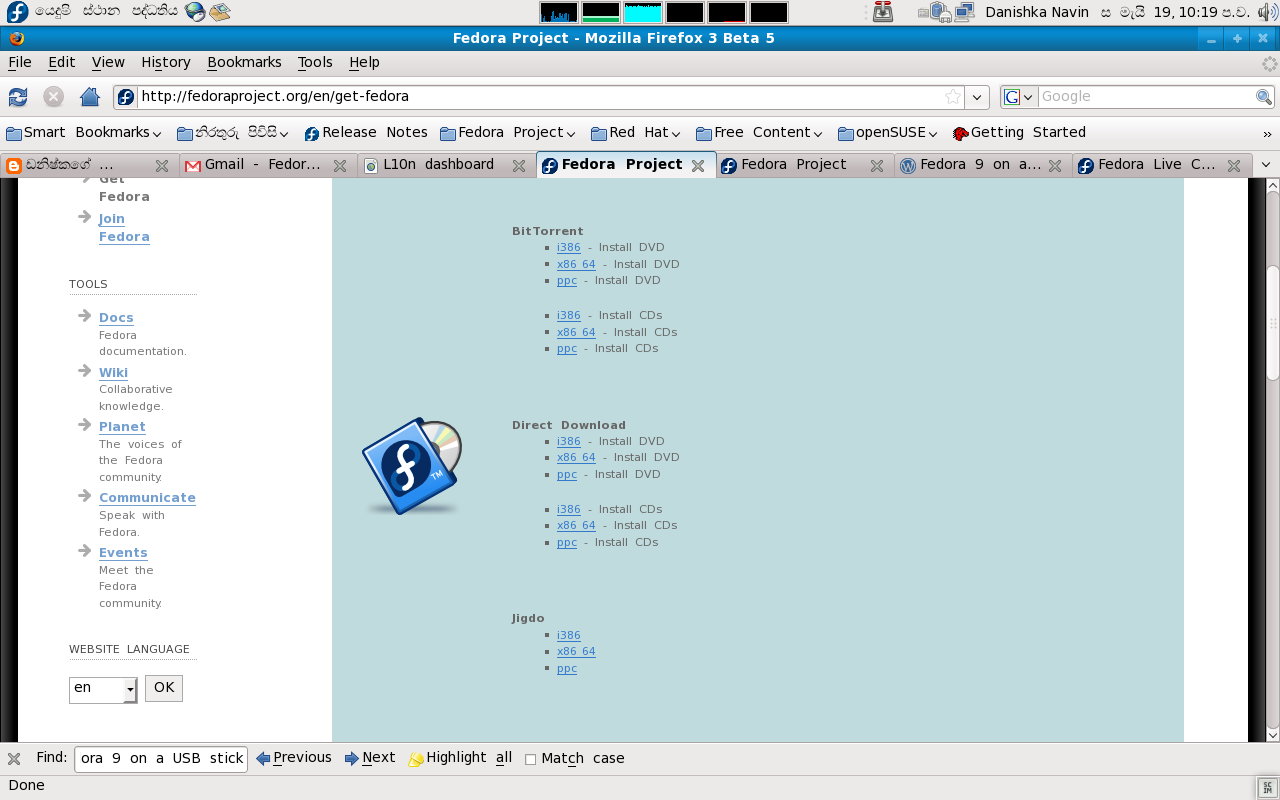The height and width of the screenshot is (800, 1280).
Task: Open the Bookmarks menu
Action: coord(244,62)
